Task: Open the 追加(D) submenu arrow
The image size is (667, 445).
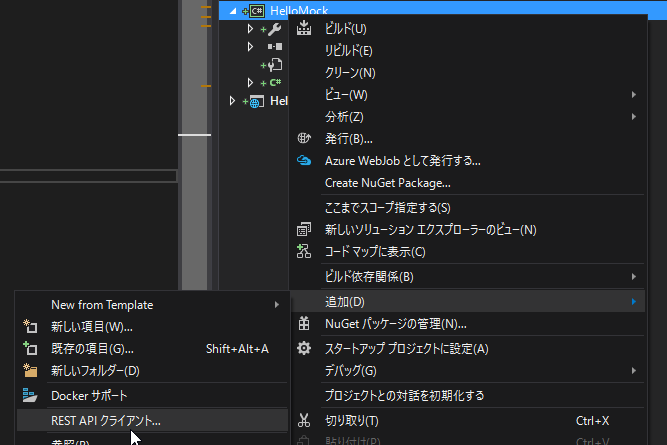Action: click(x=633, y=302)
